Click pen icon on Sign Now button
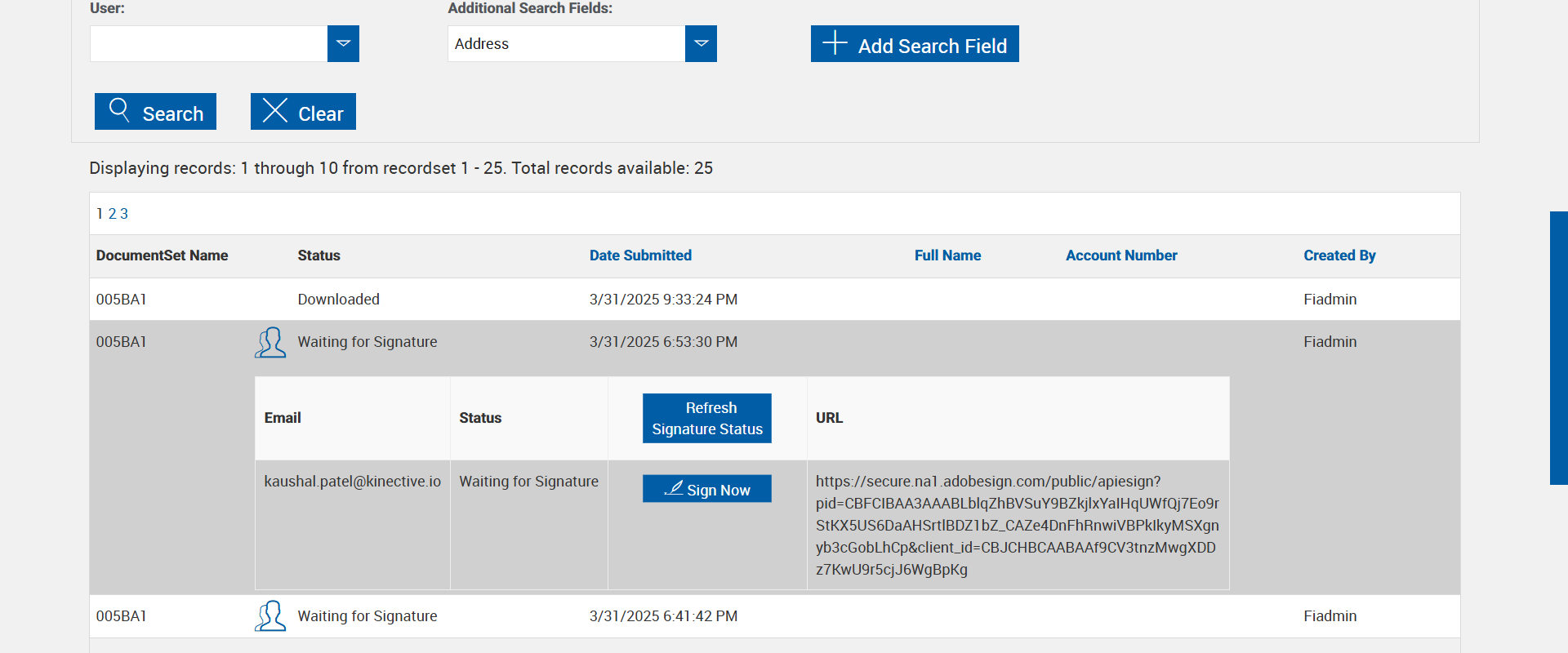 click(674, 488)
